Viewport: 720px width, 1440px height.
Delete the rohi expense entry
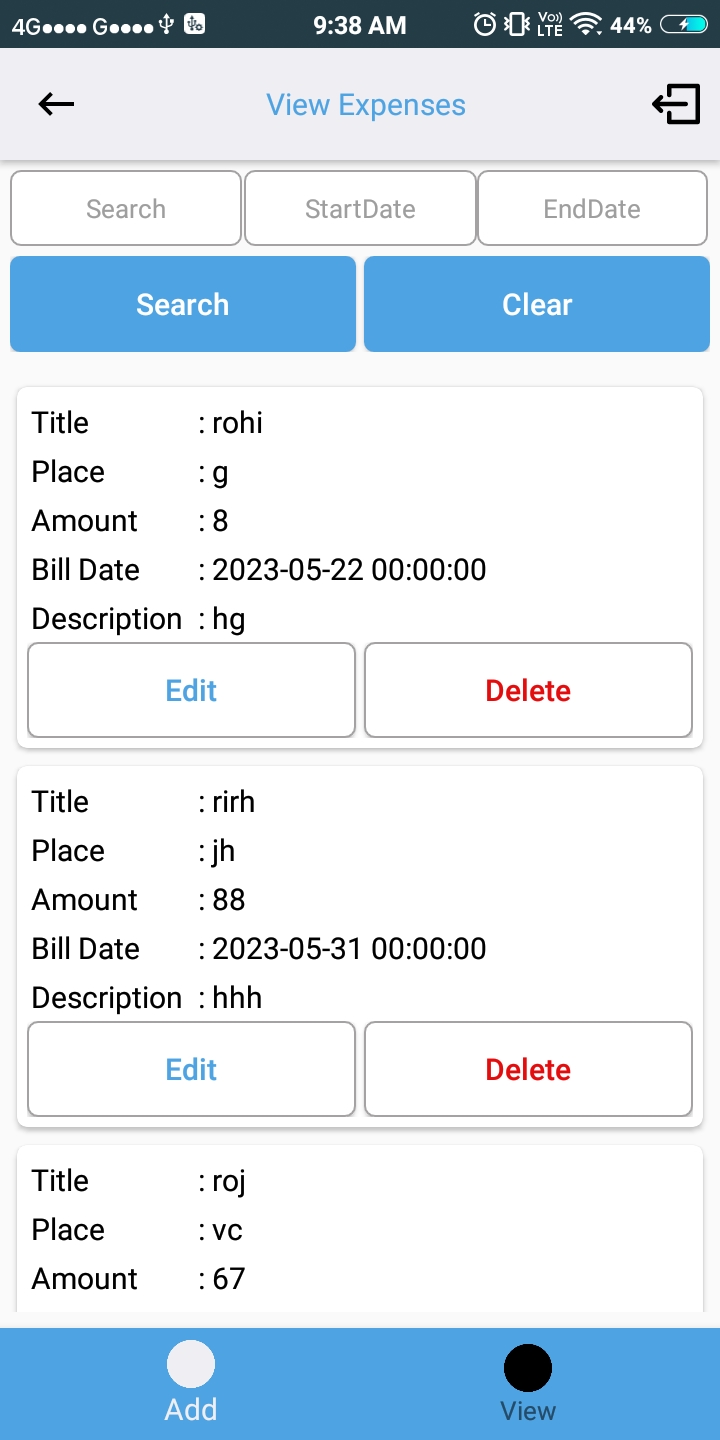coord(528,690)
